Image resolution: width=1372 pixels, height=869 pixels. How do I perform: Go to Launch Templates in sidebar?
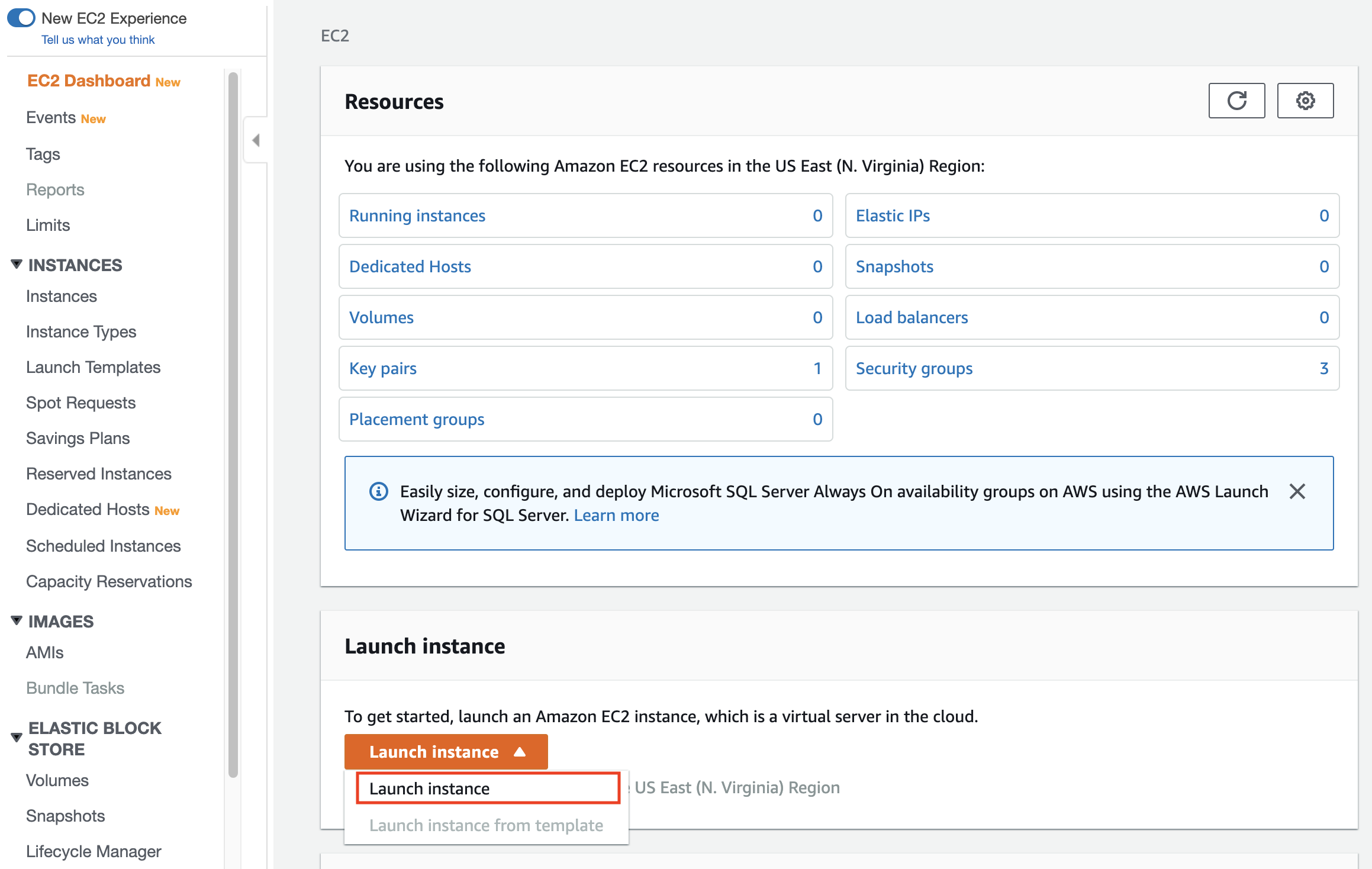tap(94, 367)
